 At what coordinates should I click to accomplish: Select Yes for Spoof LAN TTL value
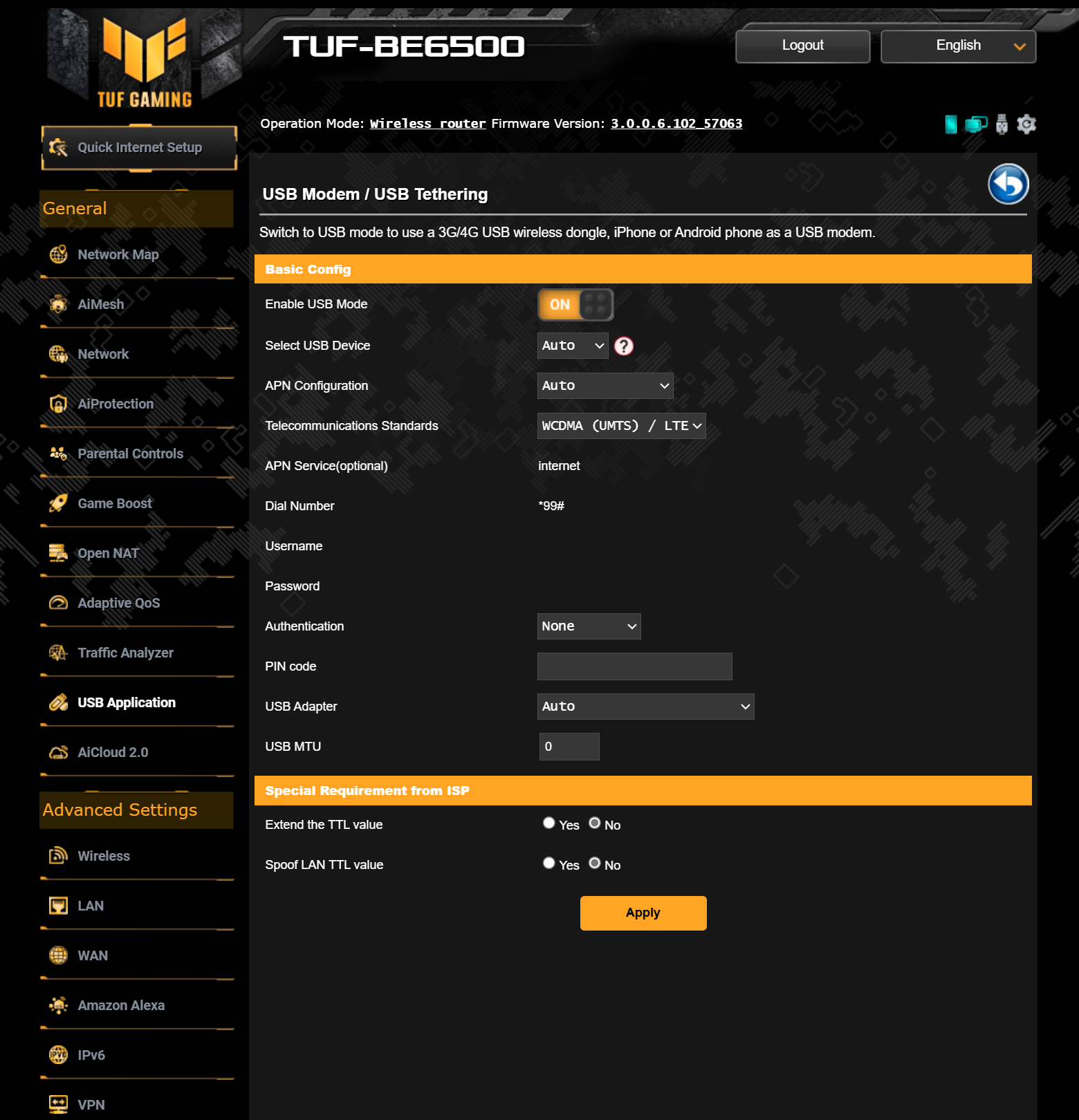(x=549, y=863)
